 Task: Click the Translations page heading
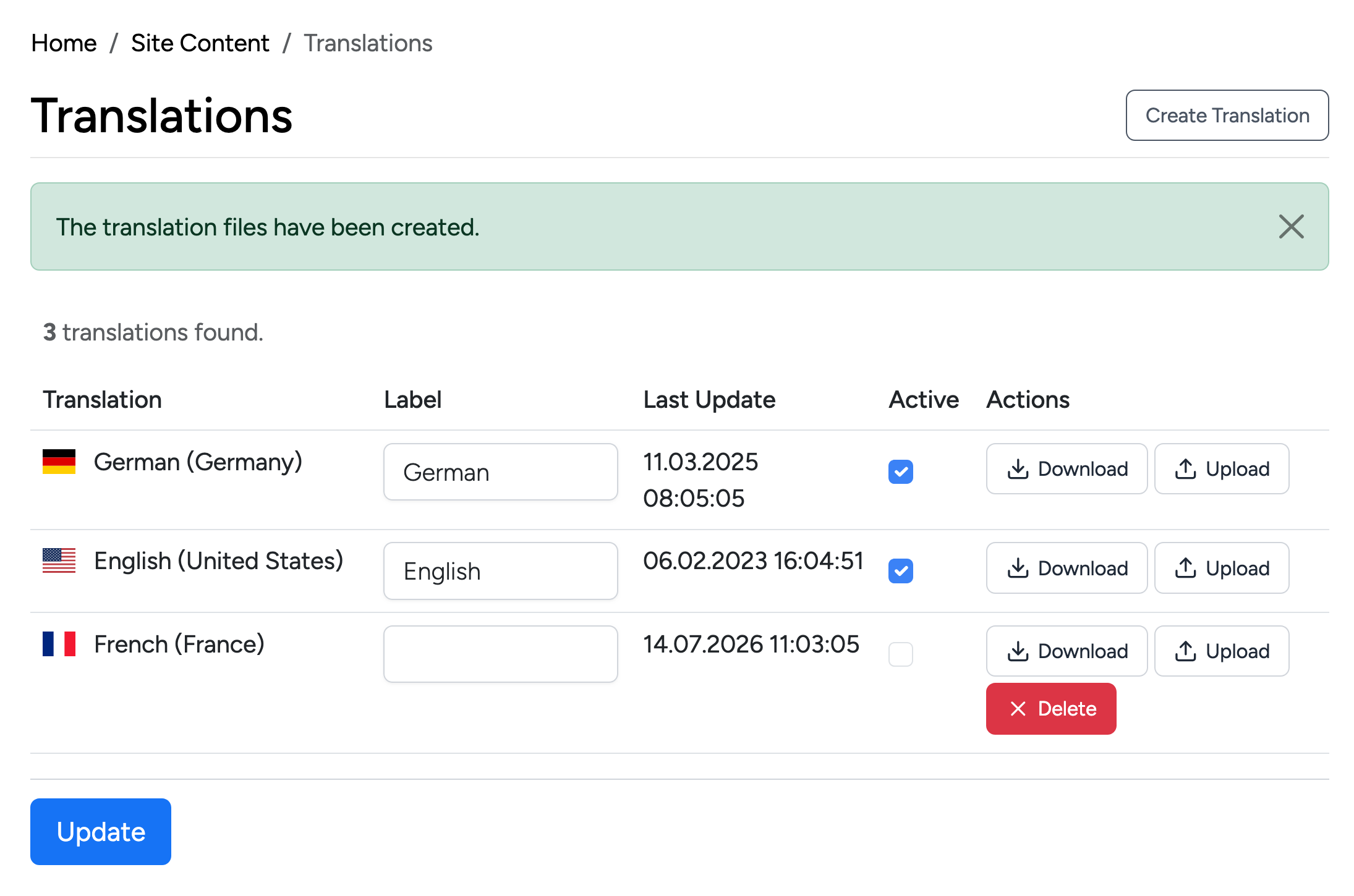(161, 116)
